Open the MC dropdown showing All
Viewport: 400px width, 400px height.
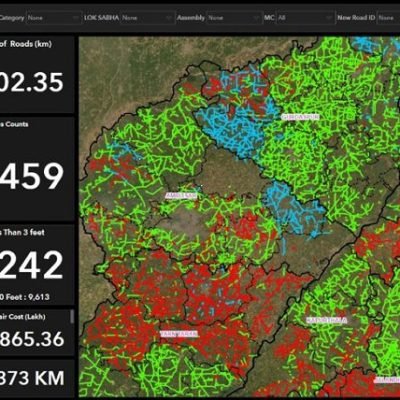click(x=305, y=18)
